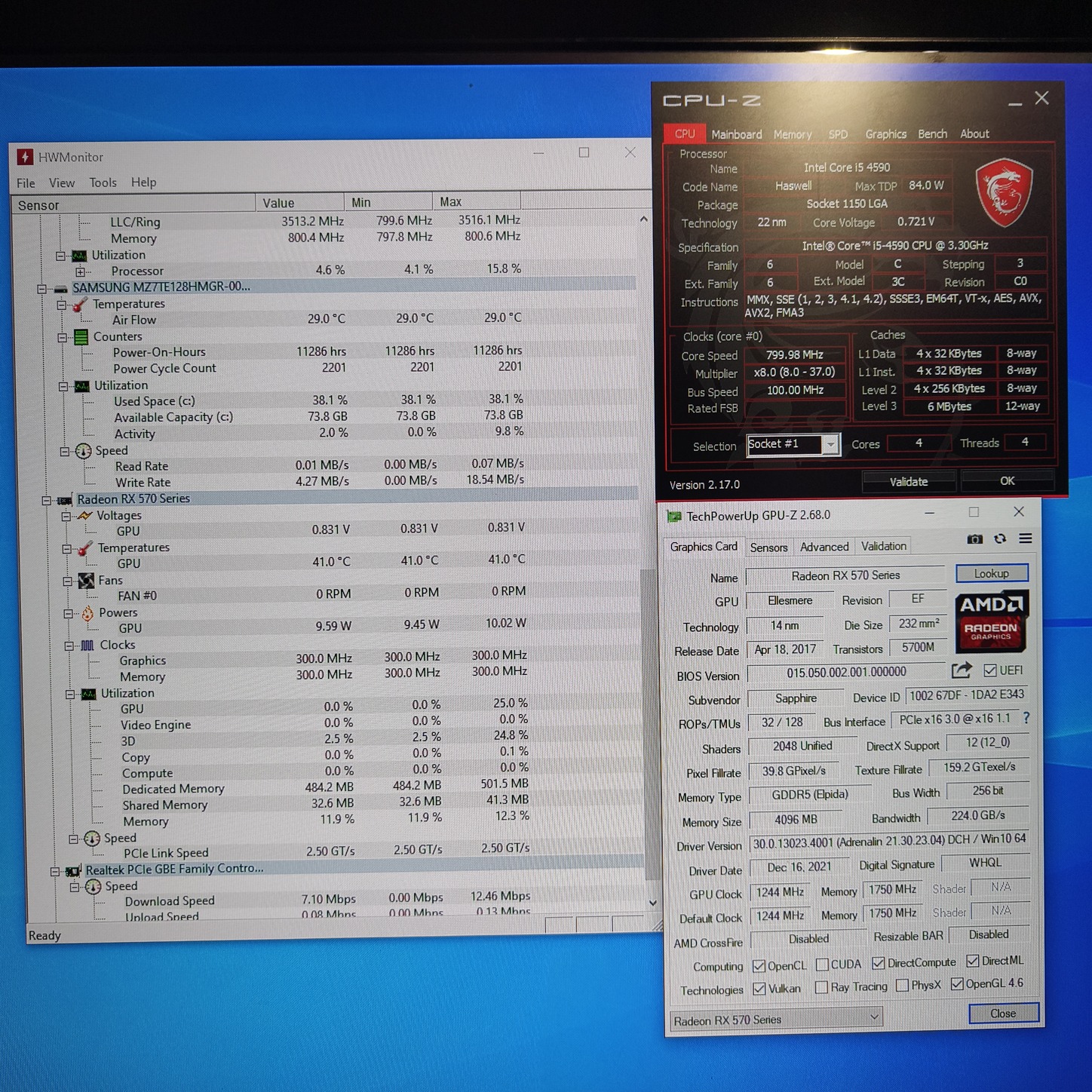Click the Samsung Temperatures thermometer icon
Viewport: 1092px width, 1092px height.
point(80,304)
